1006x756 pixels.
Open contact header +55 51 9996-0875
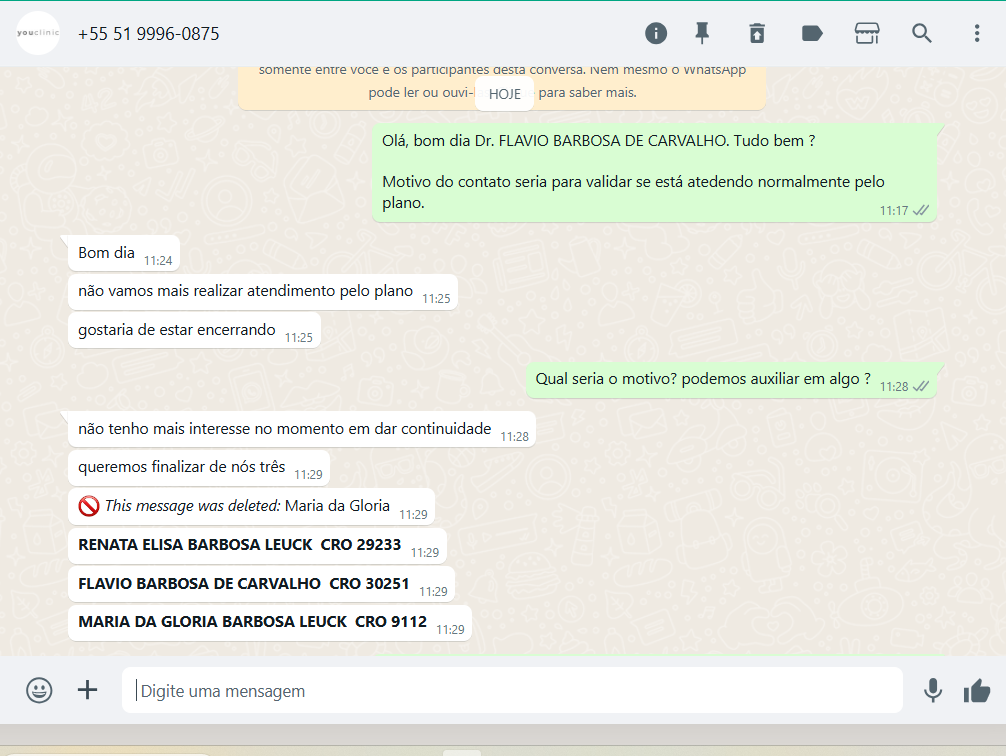pyautogui.click(x=148, y=33)
